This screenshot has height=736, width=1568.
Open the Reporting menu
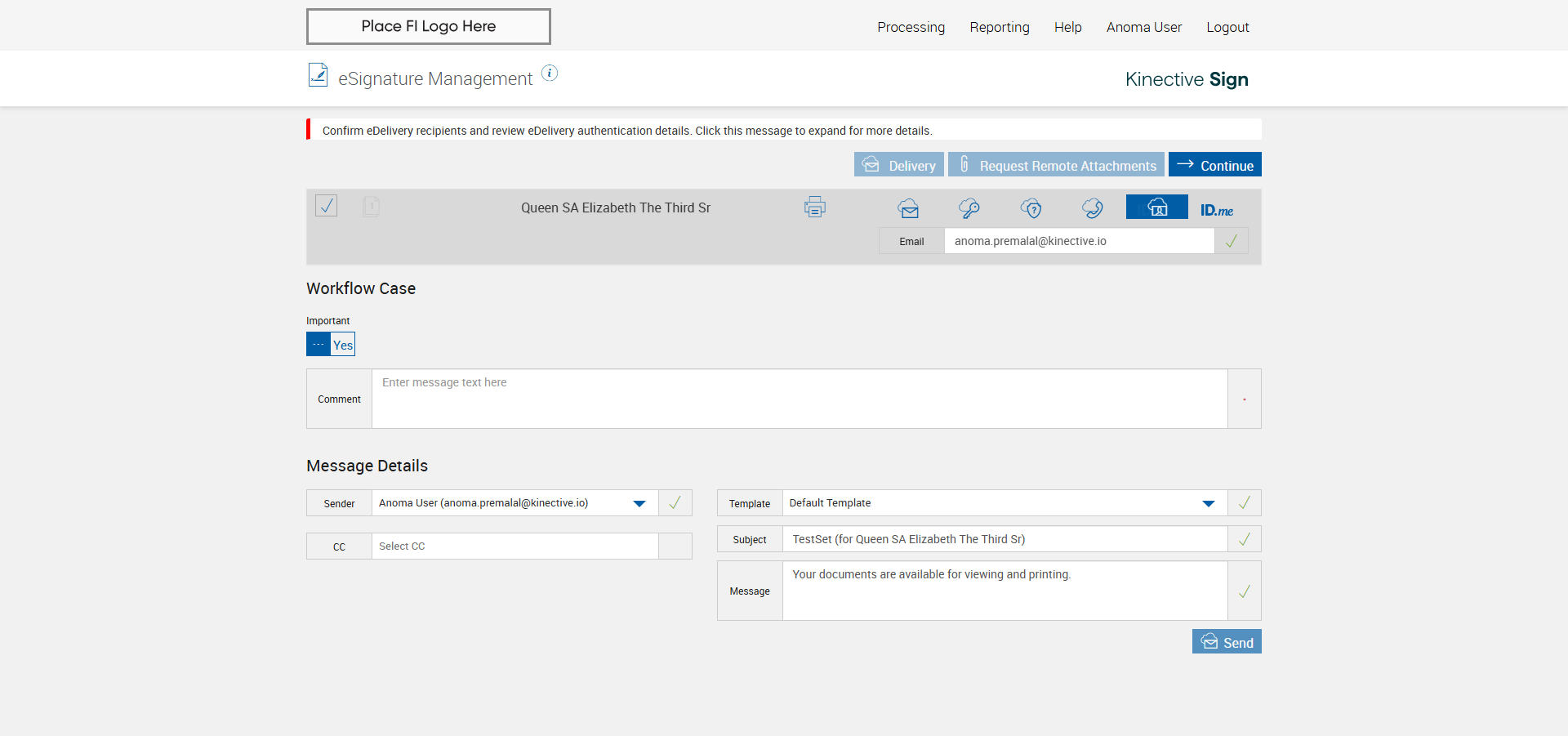click(1000, 27)
